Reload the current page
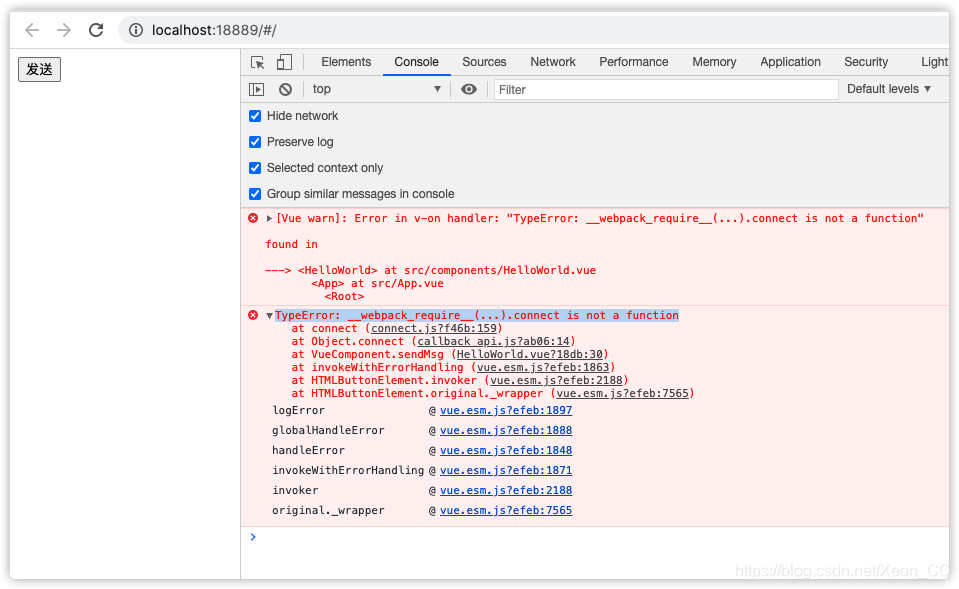959x589 pixels. [96, 30]
